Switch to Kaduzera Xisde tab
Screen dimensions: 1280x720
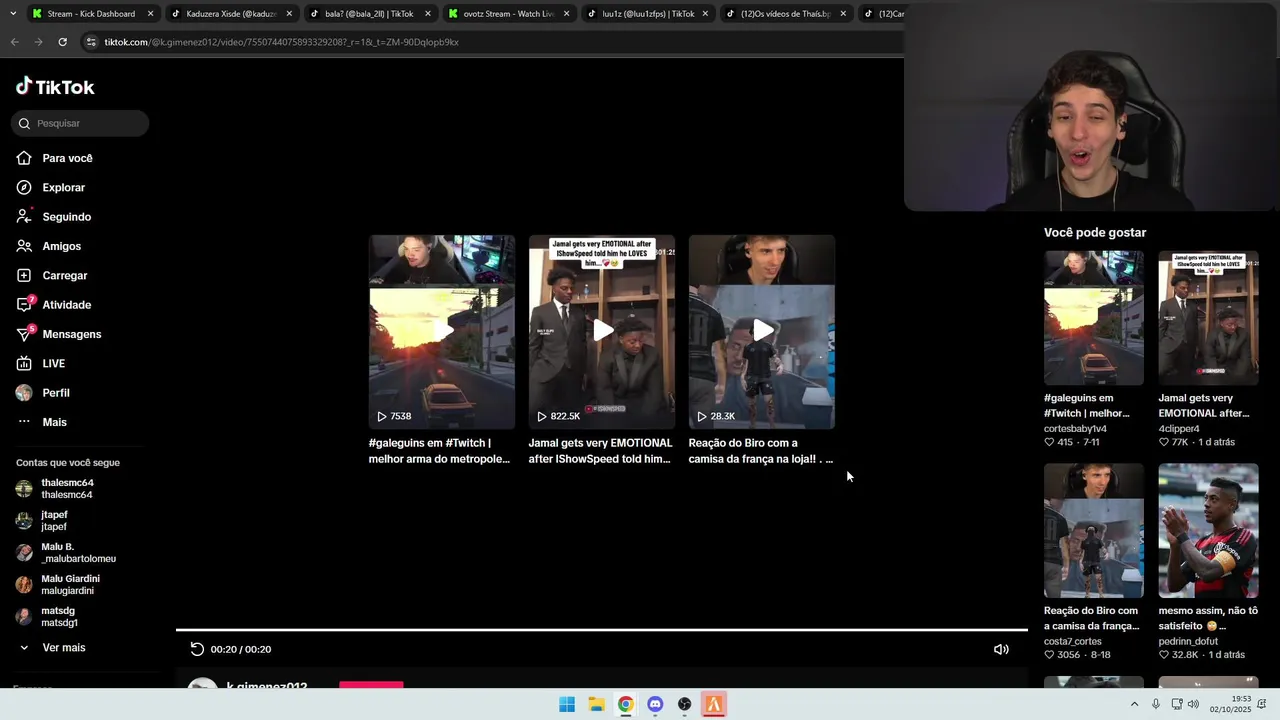[x=231, y=14]
